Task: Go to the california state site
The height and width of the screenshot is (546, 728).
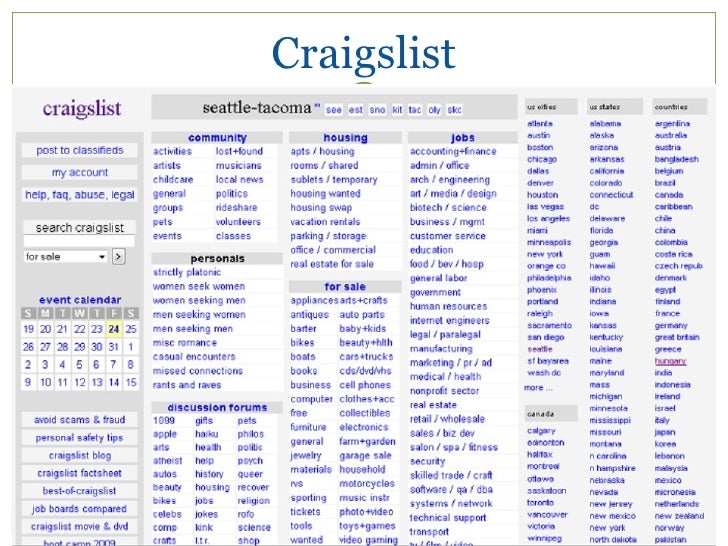Action: click(607, 171)
